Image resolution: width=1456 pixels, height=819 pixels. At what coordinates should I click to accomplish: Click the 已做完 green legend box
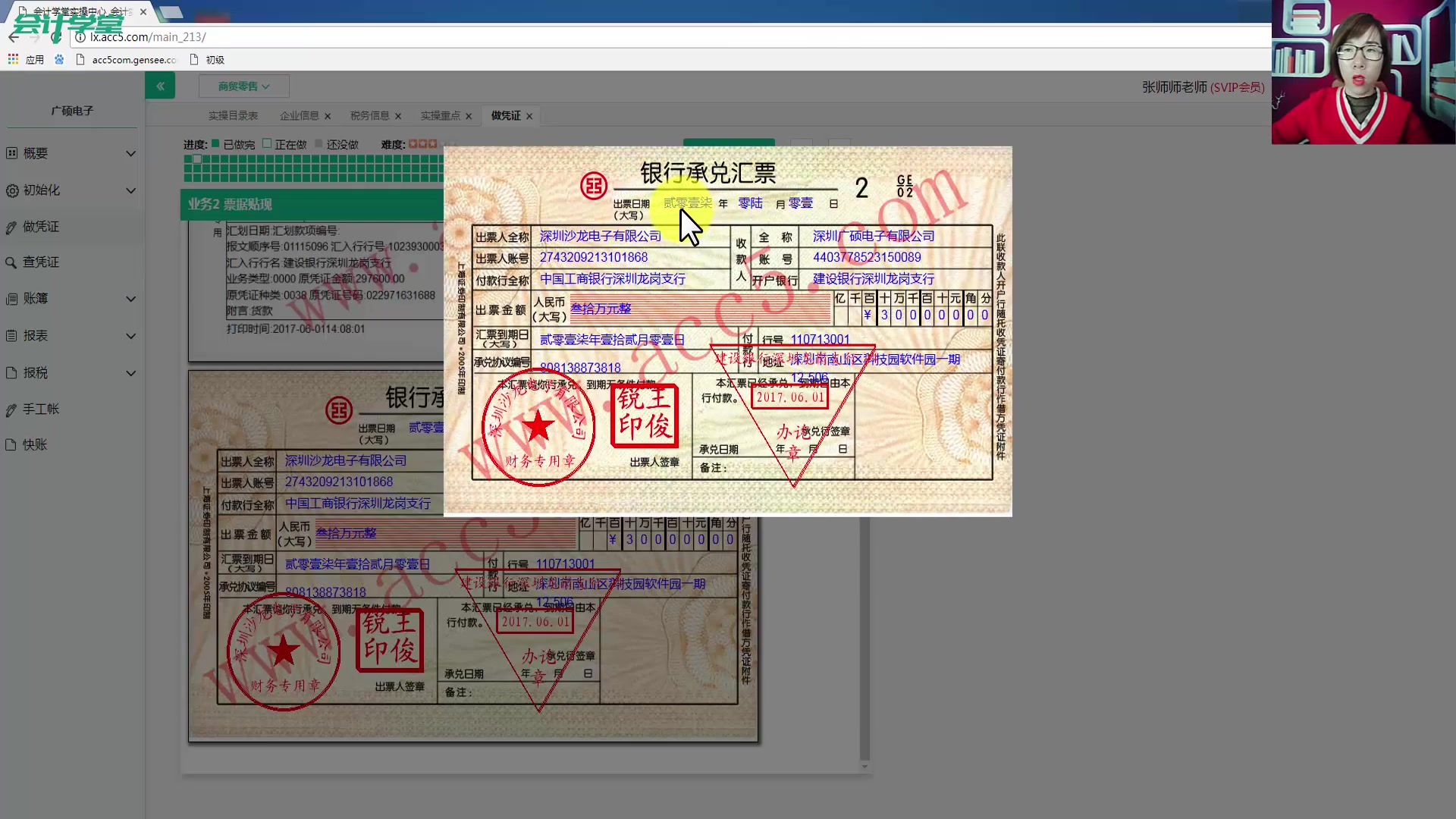pos(215,143)
